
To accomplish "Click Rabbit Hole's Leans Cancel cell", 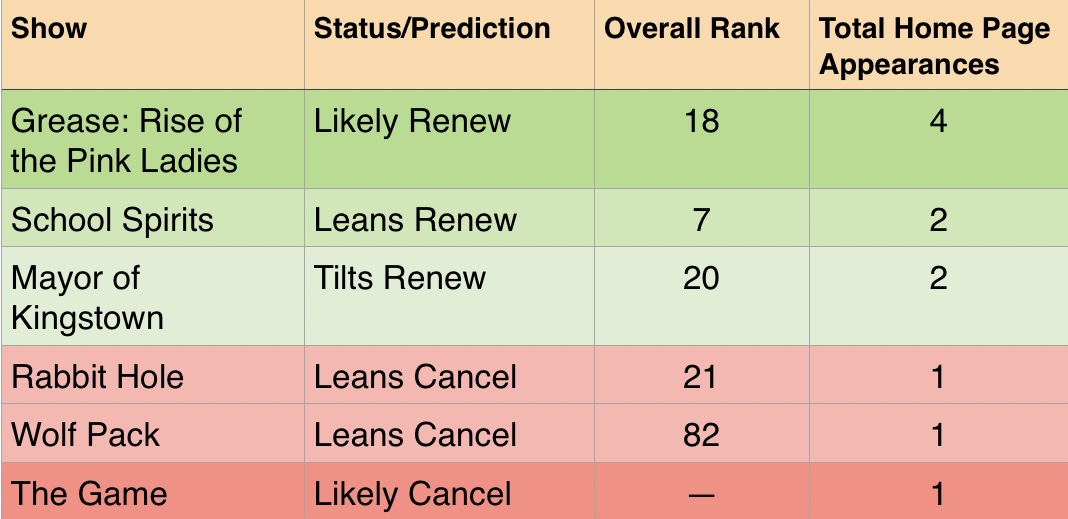I will (x=450, y=375).
